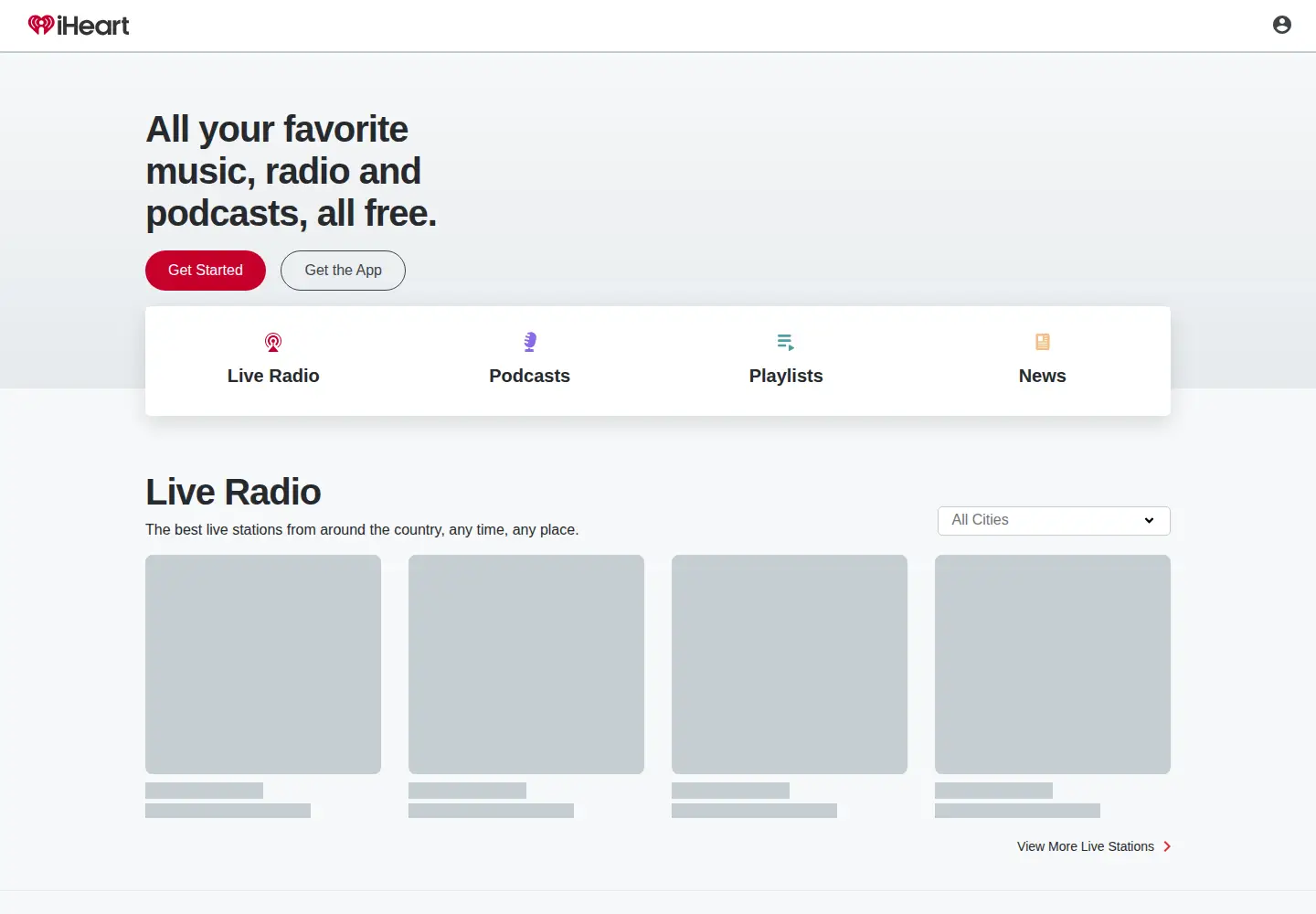This screenshot has width=1316, height=914.
Task: Click the Live Radio antenna icon
Action: (273, 342)
